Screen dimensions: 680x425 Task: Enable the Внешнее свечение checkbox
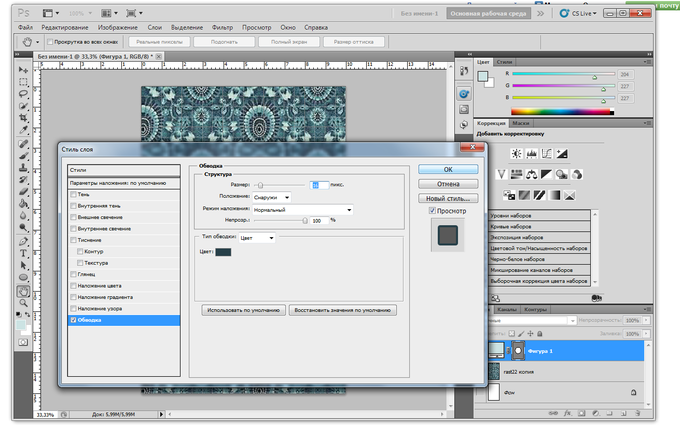tap(73, 217)
